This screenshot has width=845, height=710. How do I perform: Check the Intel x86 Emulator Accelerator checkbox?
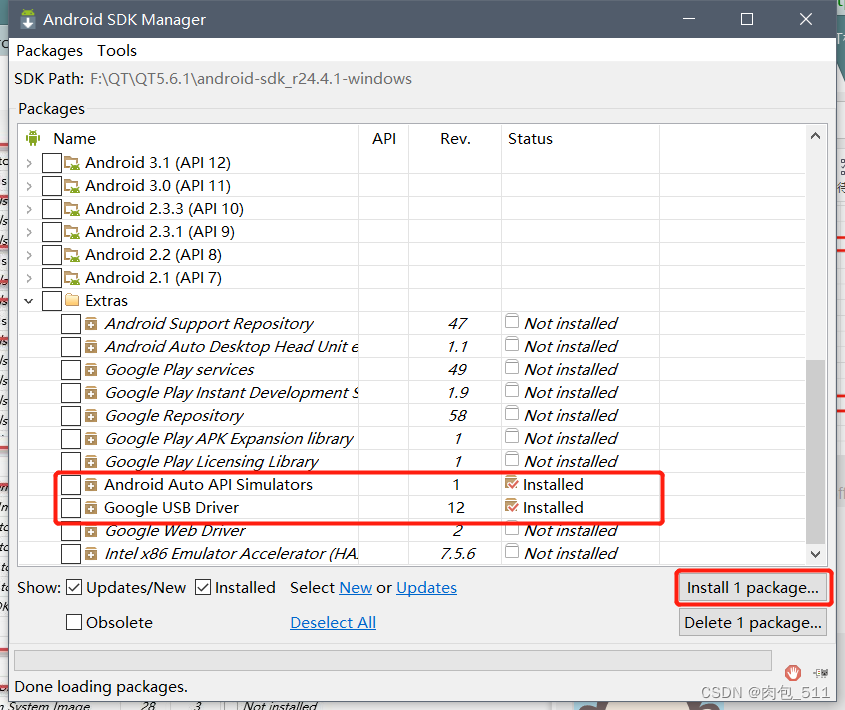point(71,554)
